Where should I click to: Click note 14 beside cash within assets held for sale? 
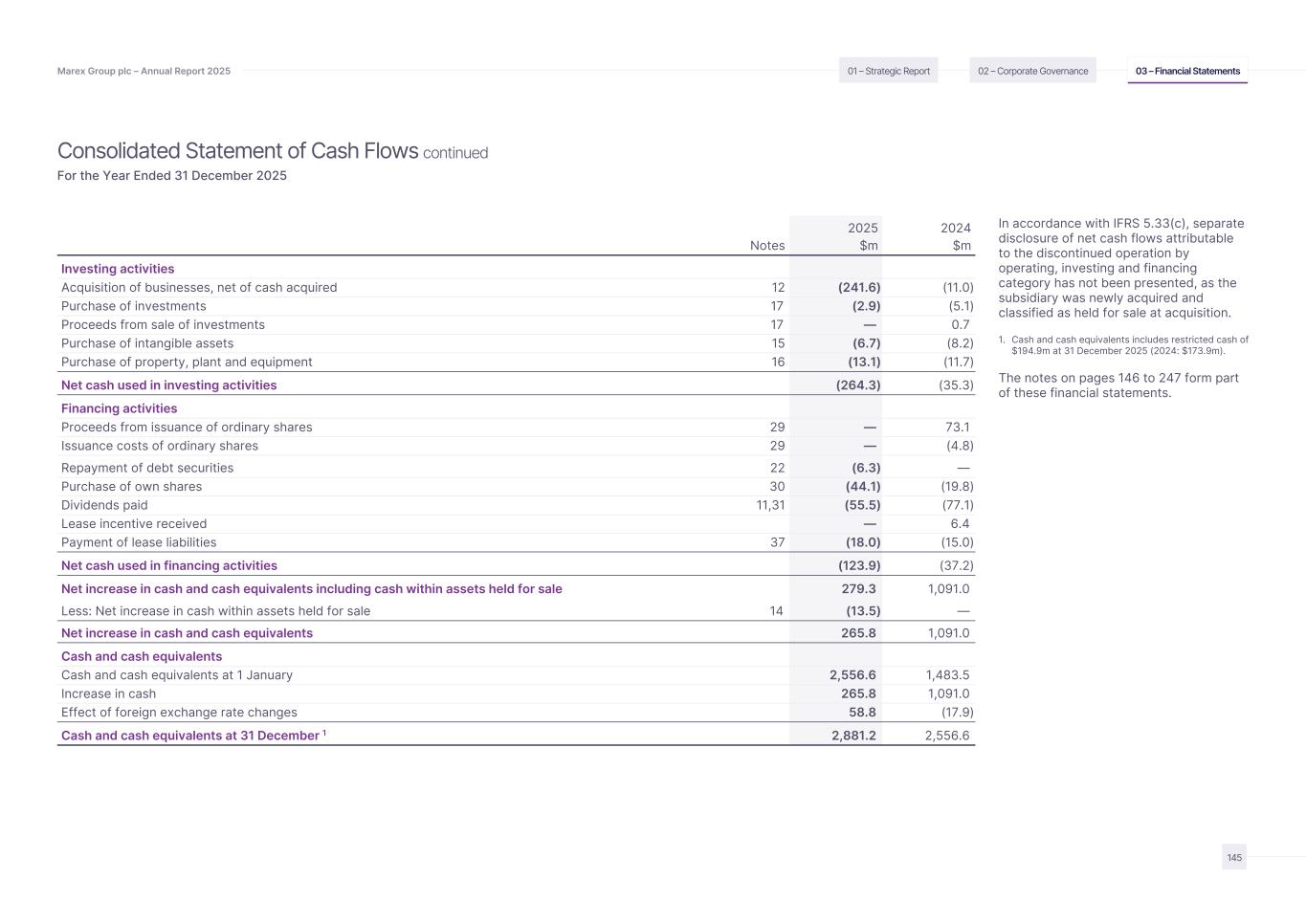[x=776, y=611]
